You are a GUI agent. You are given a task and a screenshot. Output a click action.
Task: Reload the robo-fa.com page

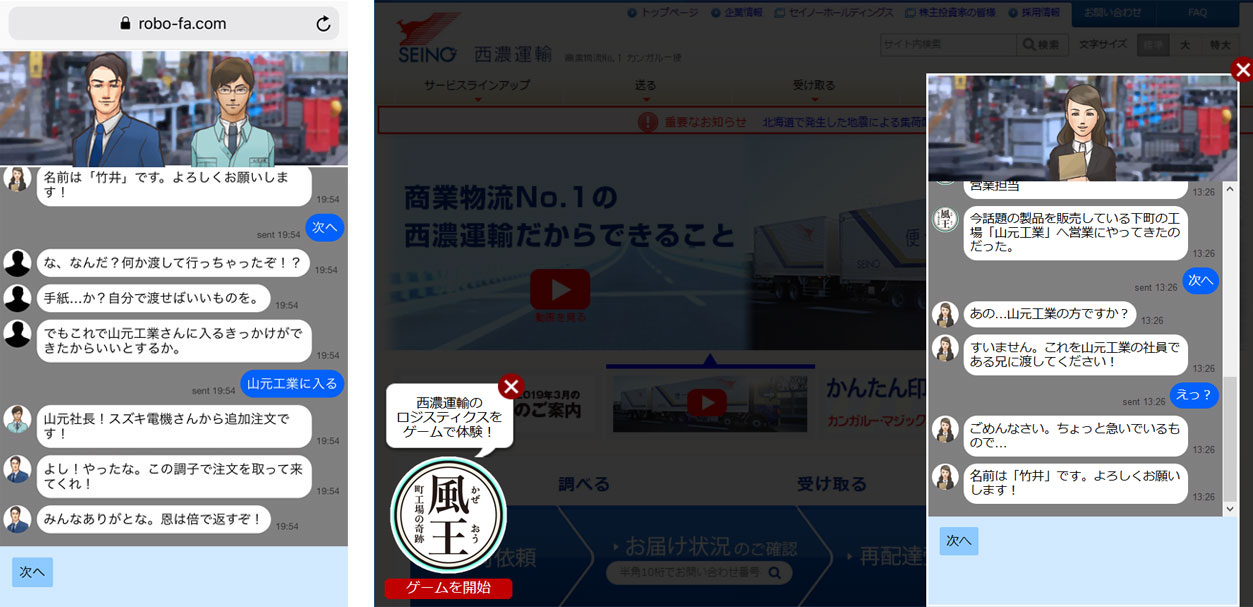point(323,23)
